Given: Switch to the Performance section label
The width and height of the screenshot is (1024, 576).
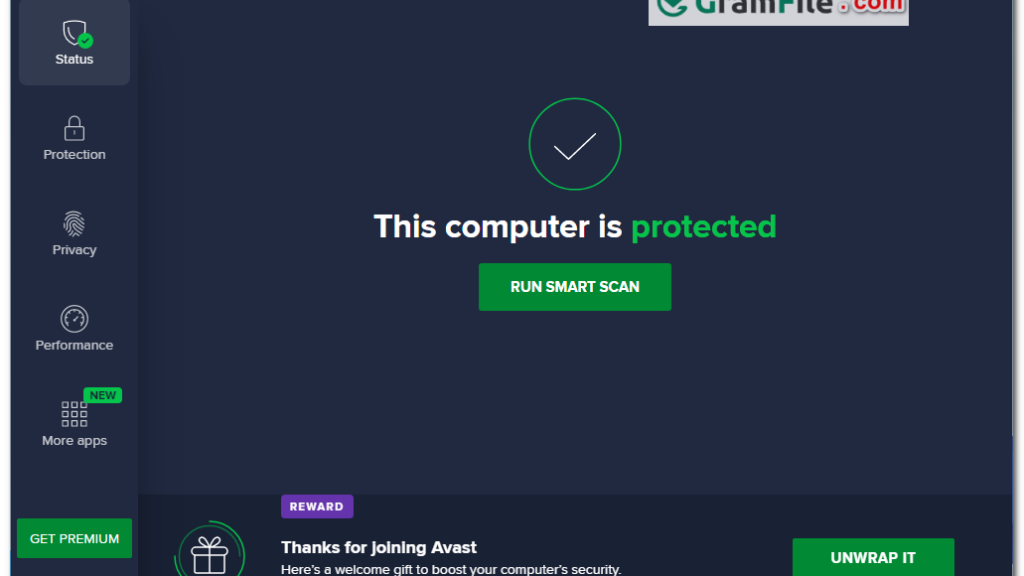Looking at the screenshot, I should point(74,345).
